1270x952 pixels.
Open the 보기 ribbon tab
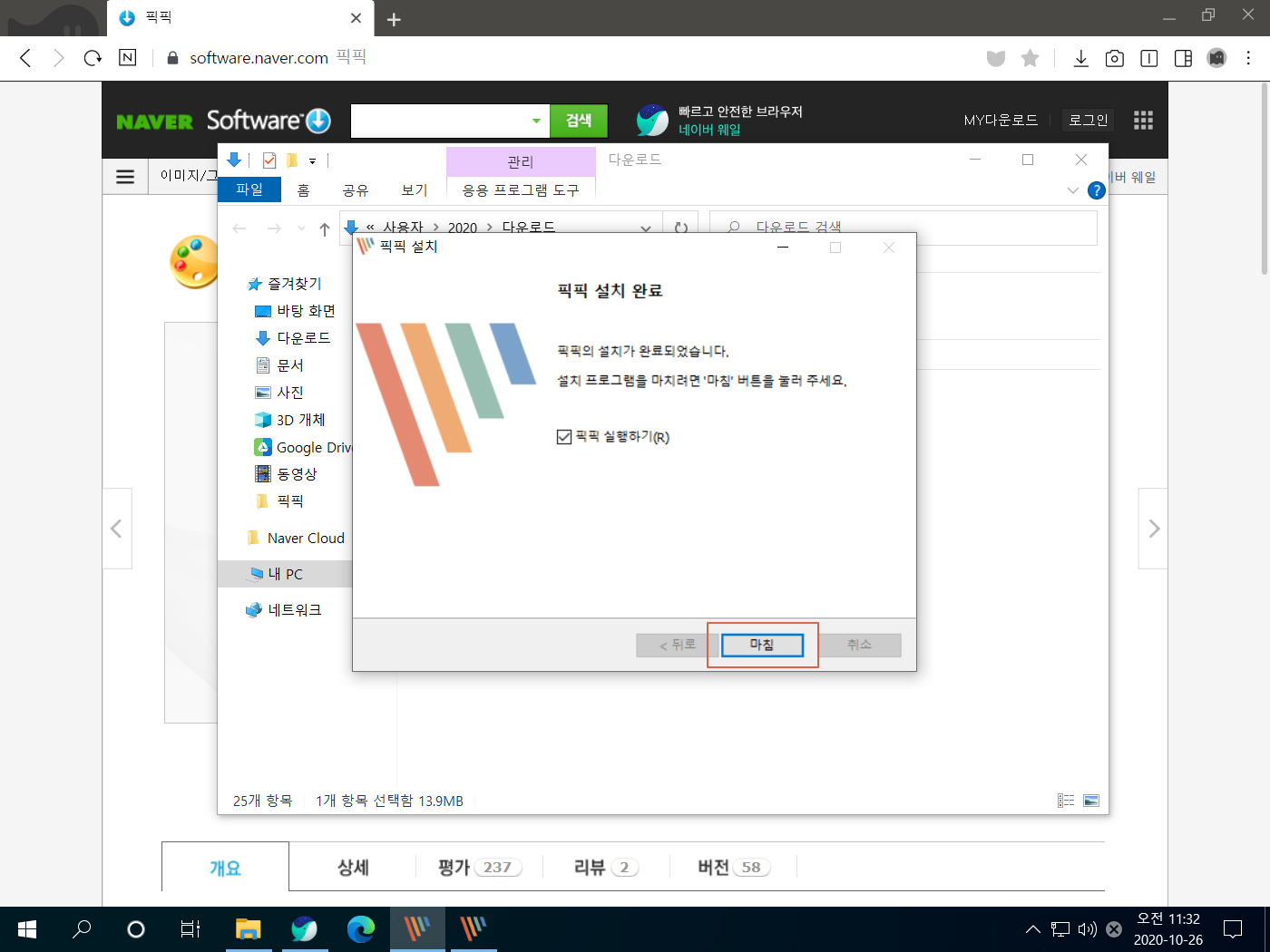pos(415,189)
